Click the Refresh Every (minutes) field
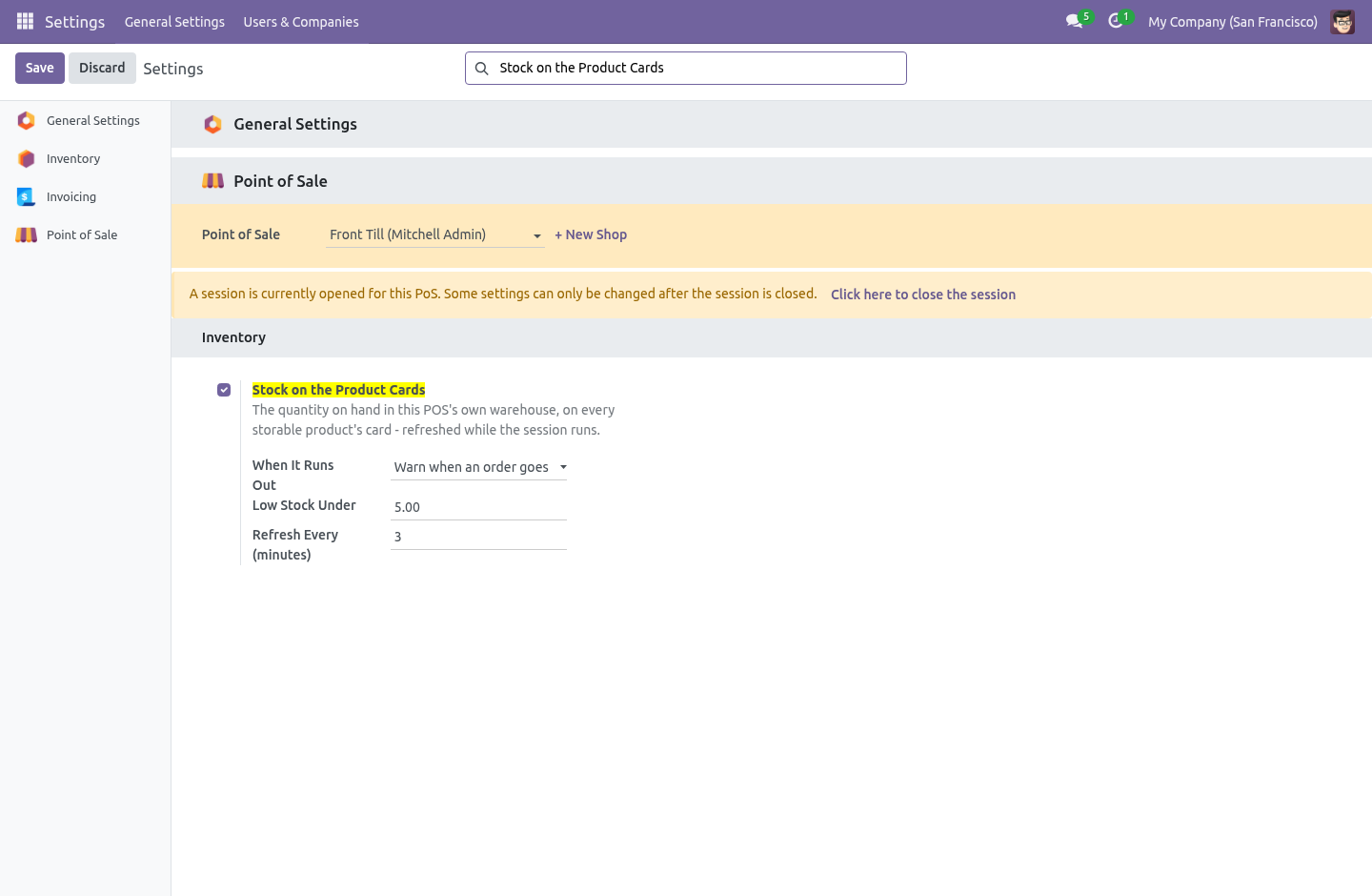 point(478,537)
